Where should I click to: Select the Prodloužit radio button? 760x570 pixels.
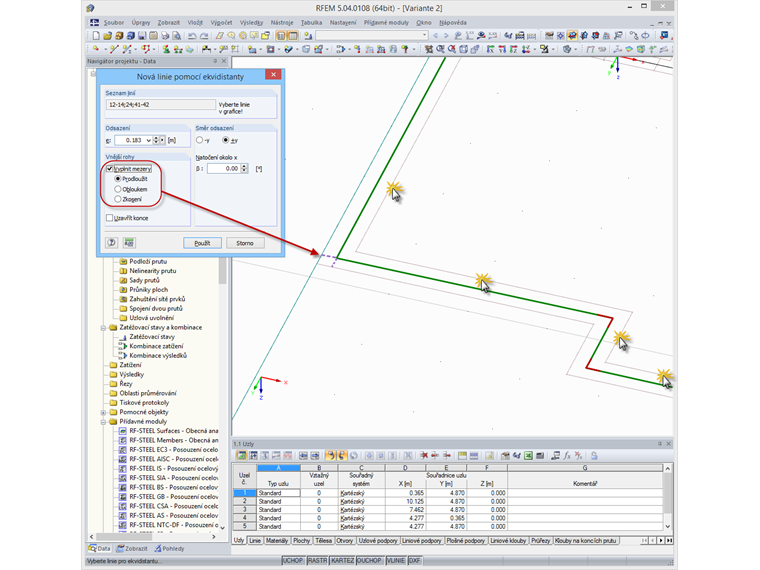tap(118, 179)
